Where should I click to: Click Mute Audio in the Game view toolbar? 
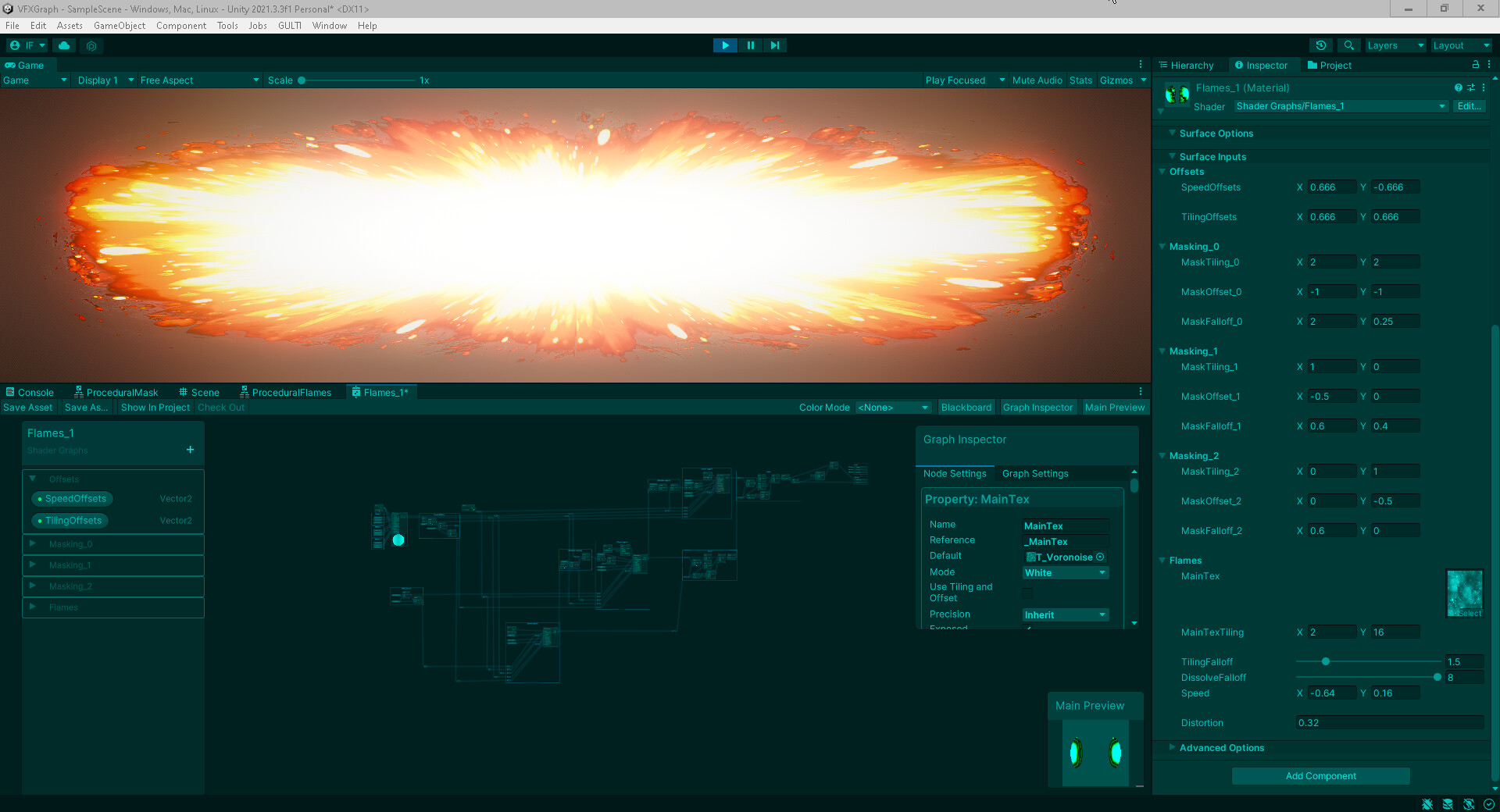[1037, 80]
